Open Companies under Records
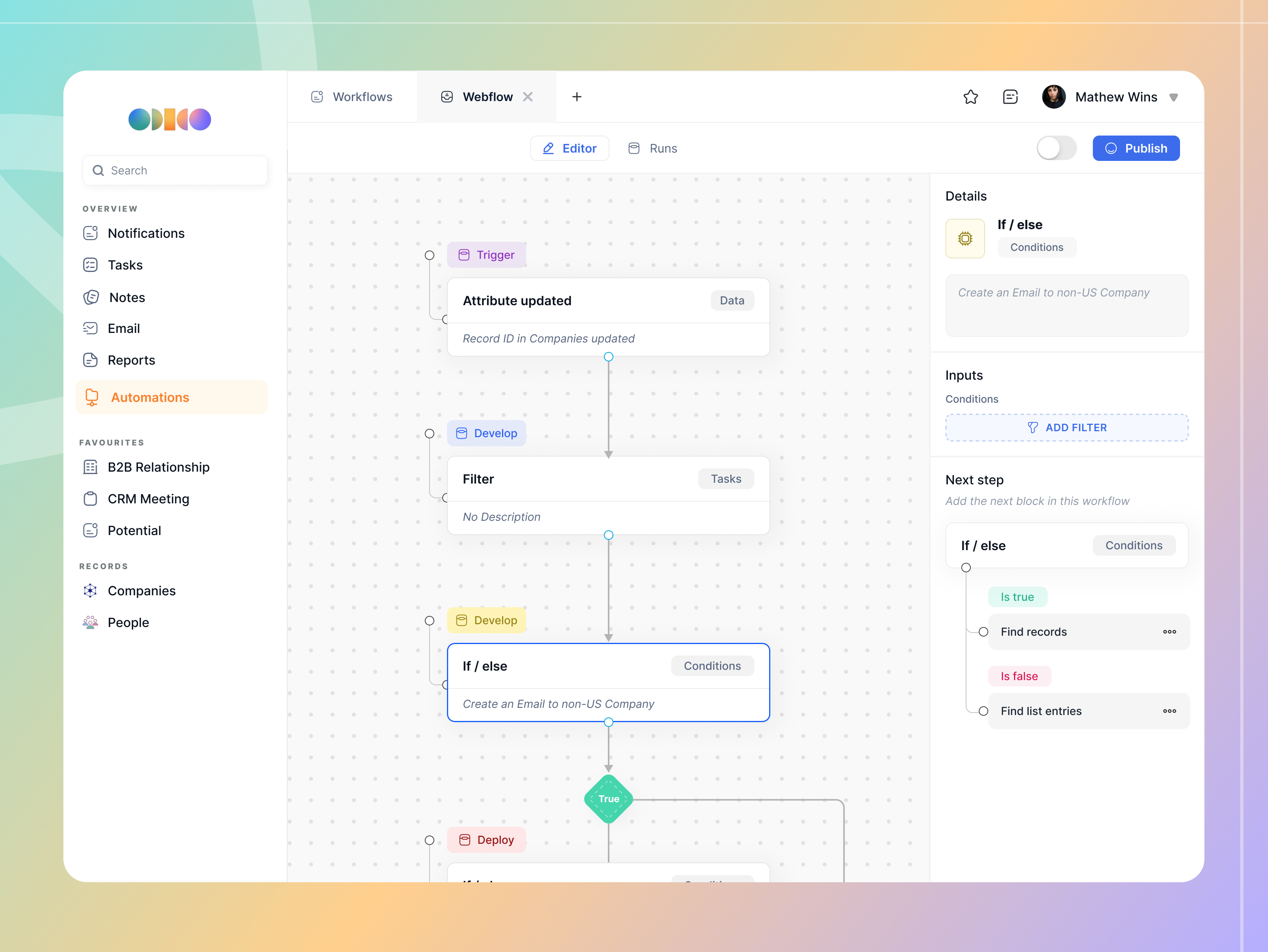This screenshot has height=952, width=1268. 141,590
